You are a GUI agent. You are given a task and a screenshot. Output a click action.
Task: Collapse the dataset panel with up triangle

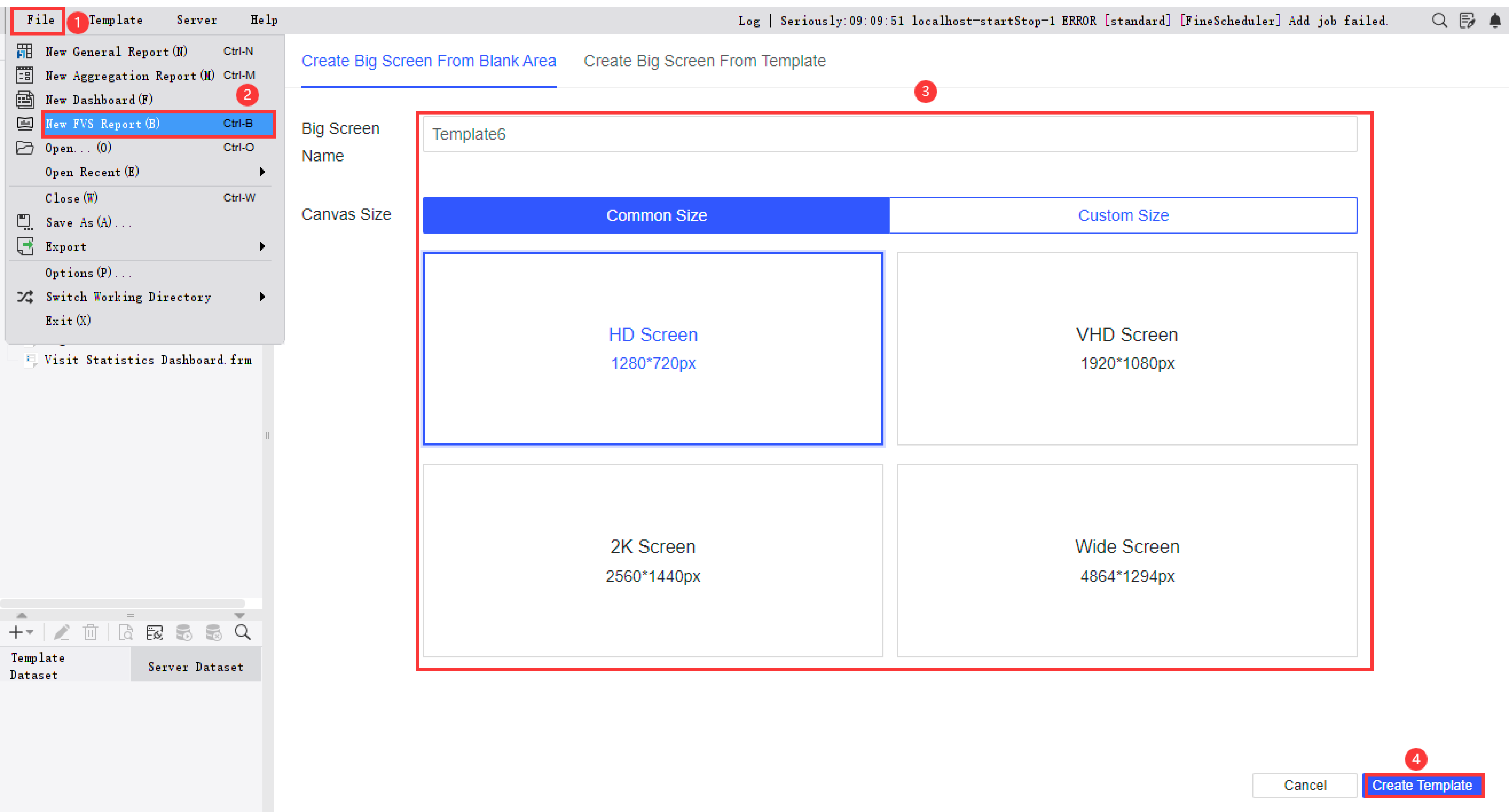coord(22,615)
